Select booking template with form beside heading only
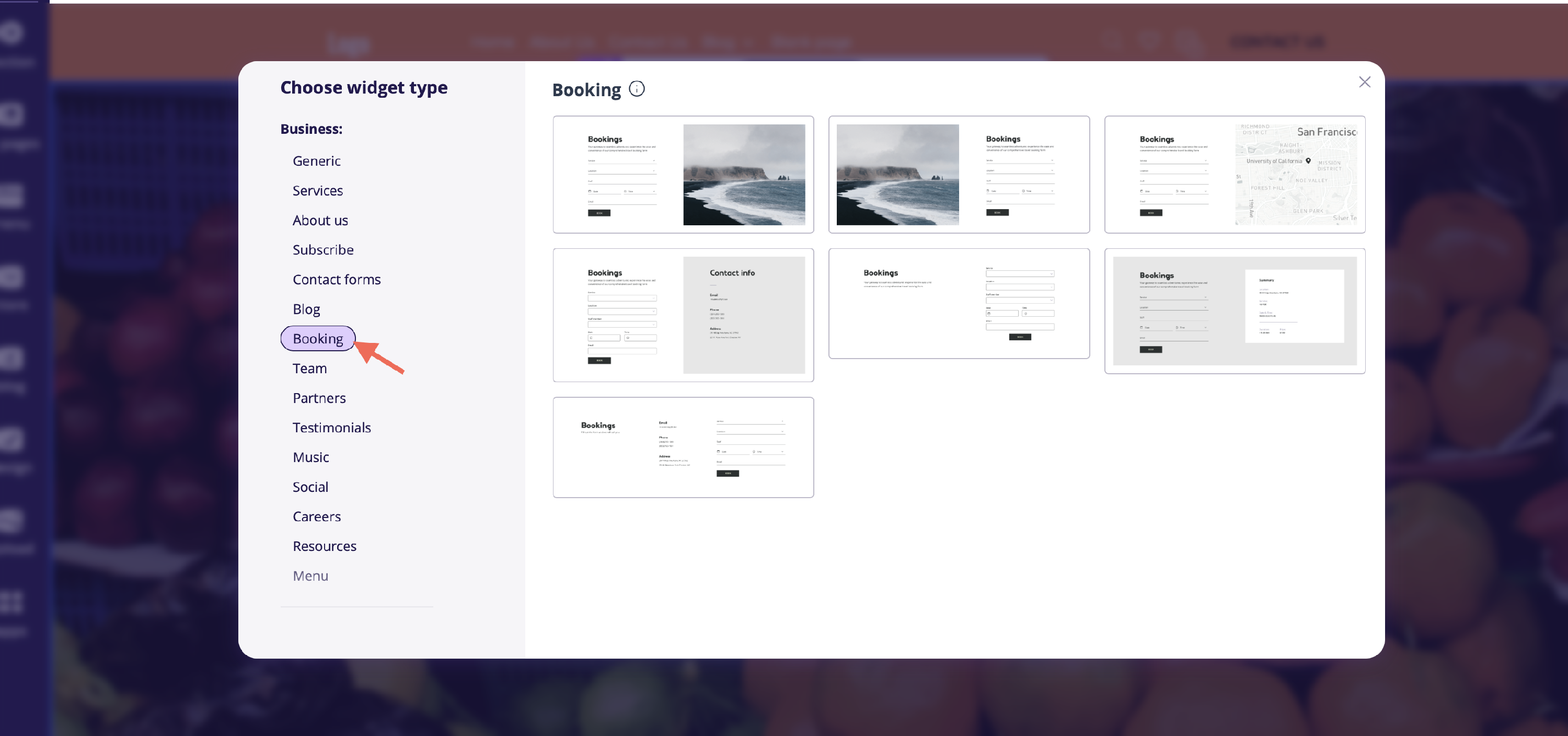The width and height of the screenshot is (1568, 736). tap(959, 304)
